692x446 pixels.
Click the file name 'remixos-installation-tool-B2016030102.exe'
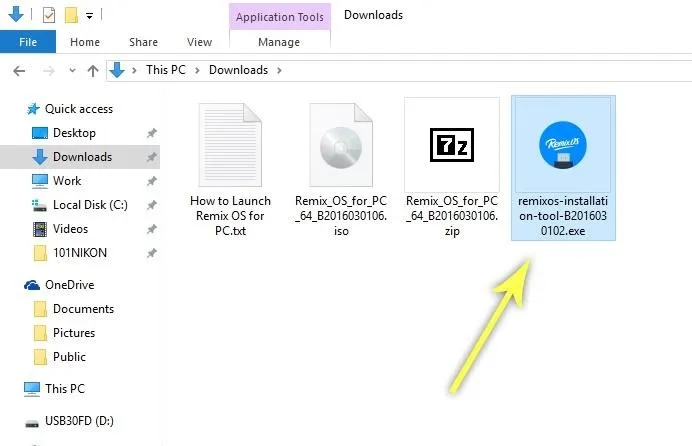563,216
